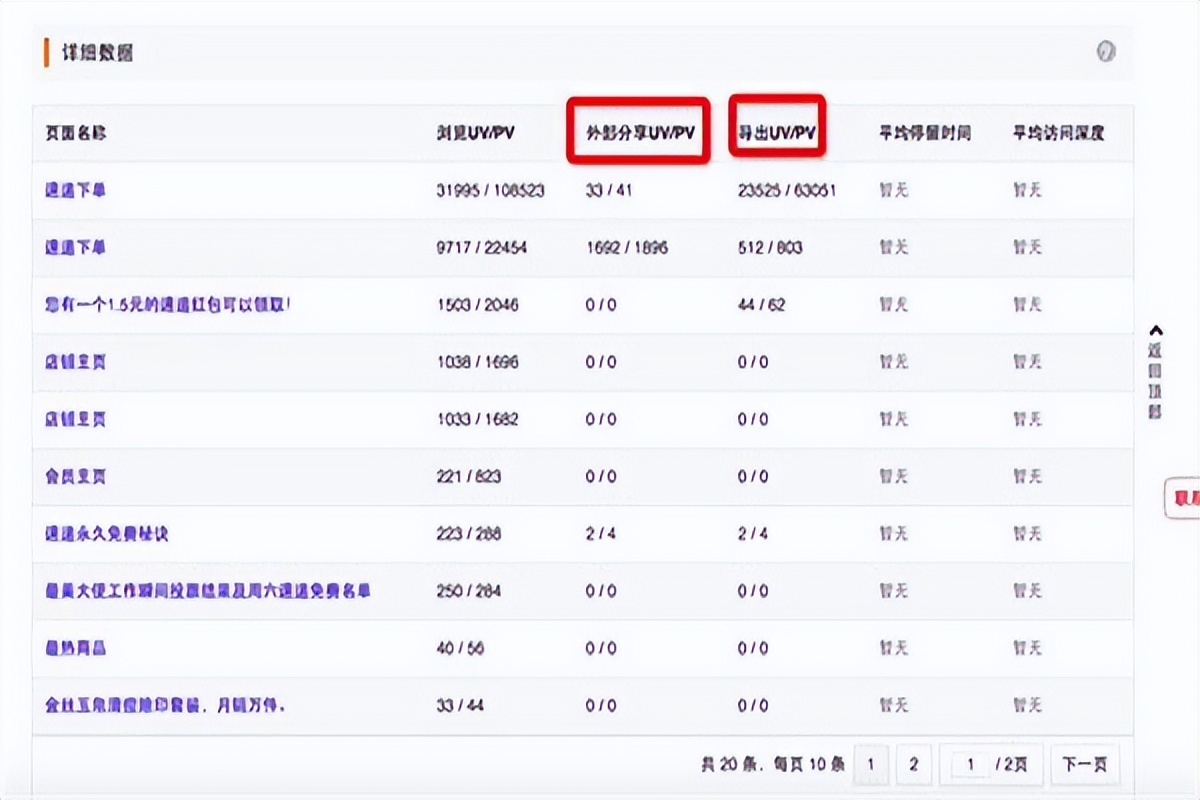Click the 页面名称 column header
Image resolution: width=1200 pixels, height=800 pixels.
tap(76, 133)
